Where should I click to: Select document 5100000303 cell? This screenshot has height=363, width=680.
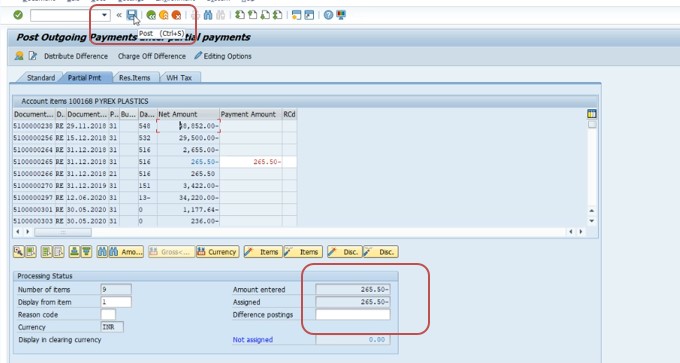coord(33,221)
